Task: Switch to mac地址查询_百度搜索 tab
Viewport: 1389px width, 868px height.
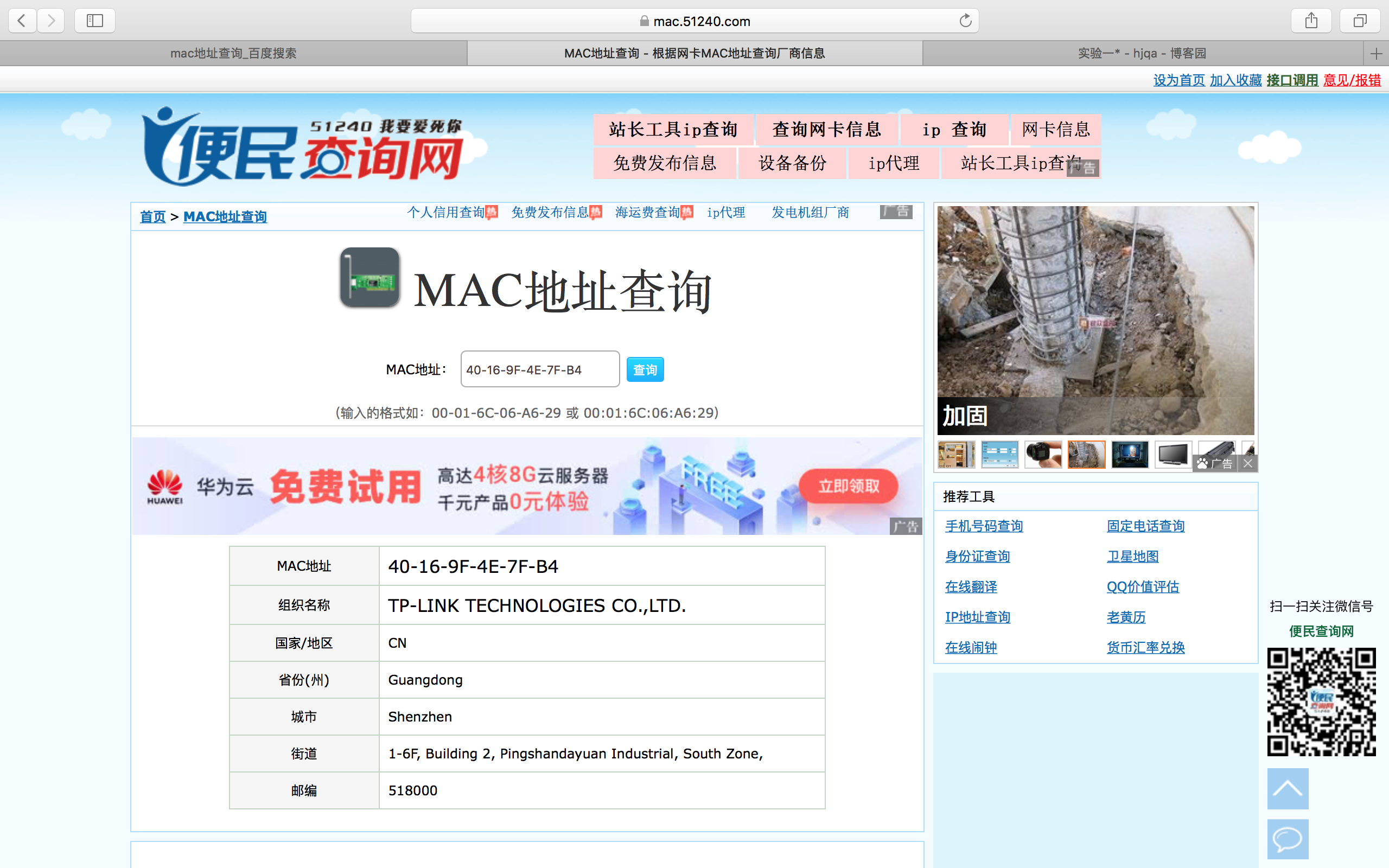Action: (x=233, y=53)
